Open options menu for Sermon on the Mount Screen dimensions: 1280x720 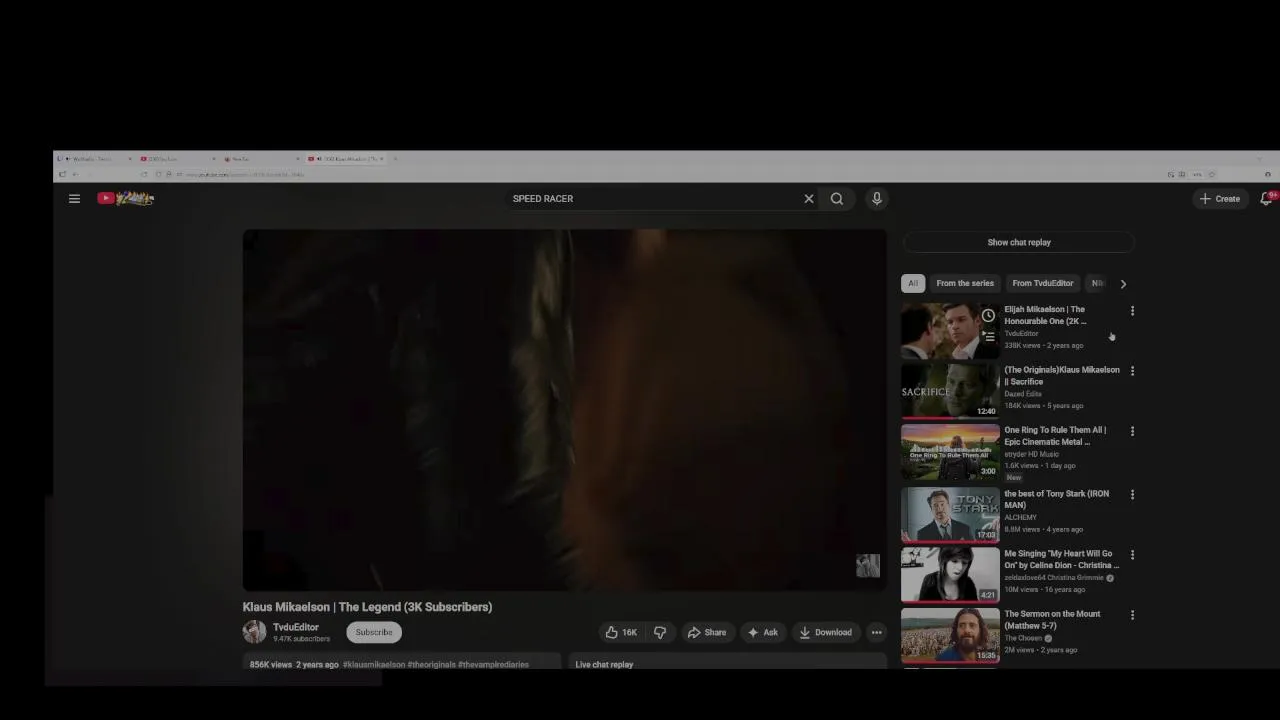(1132, 615)
